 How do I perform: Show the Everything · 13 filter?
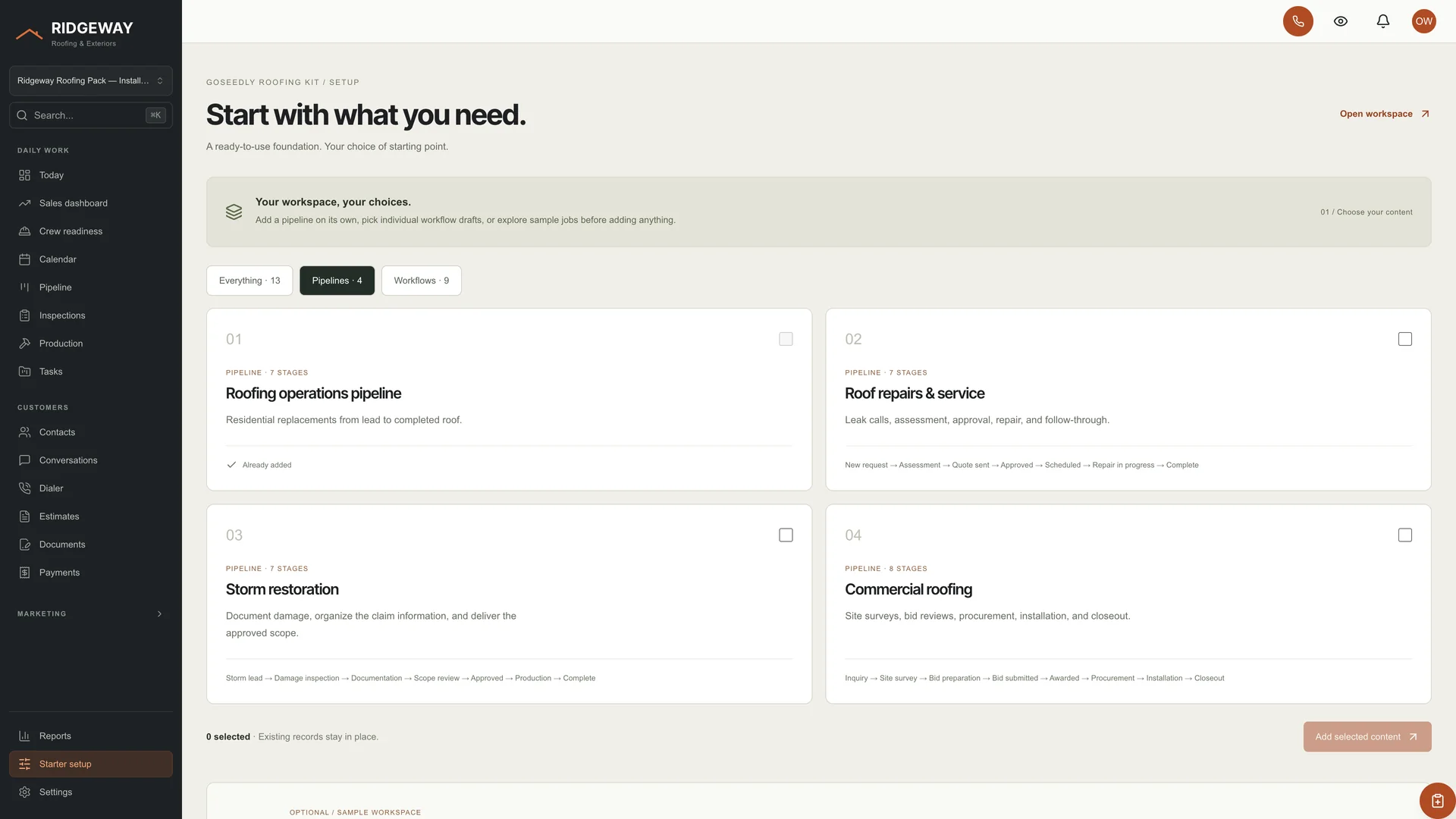249,281
